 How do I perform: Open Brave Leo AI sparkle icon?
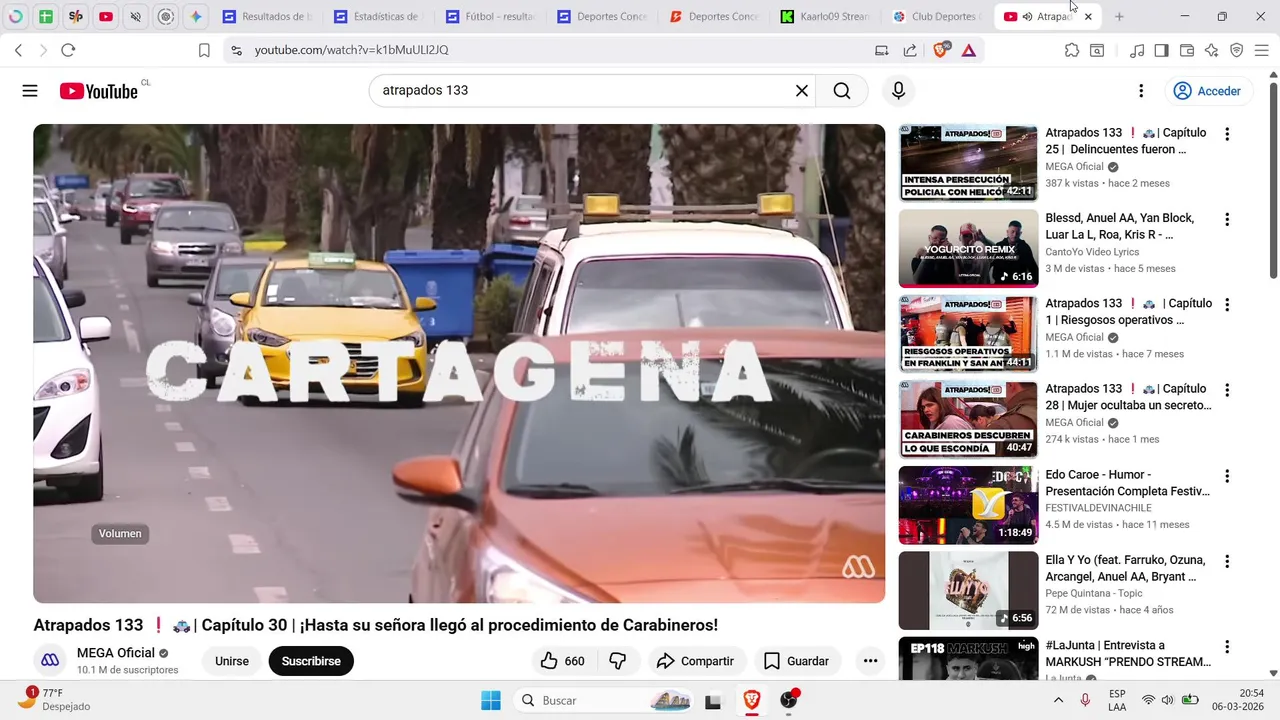click(1211, 50)
